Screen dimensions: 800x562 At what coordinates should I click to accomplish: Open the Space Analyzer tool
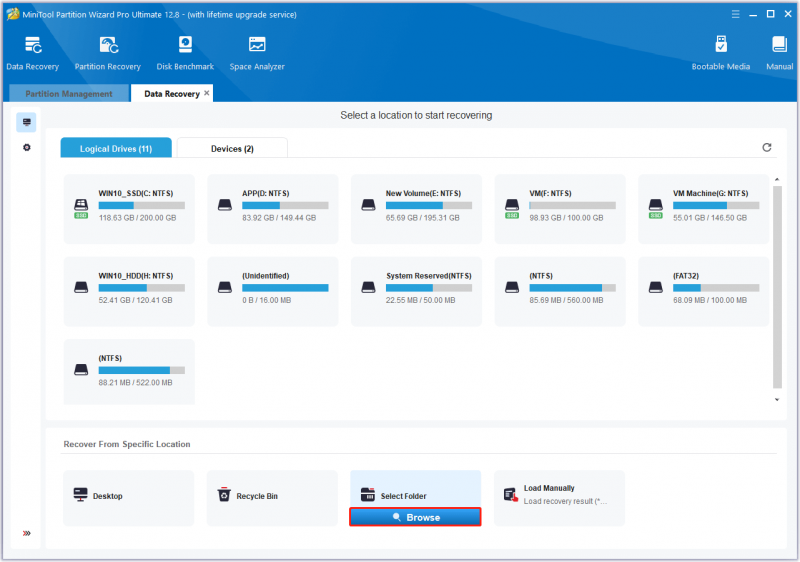click(257, 53)
